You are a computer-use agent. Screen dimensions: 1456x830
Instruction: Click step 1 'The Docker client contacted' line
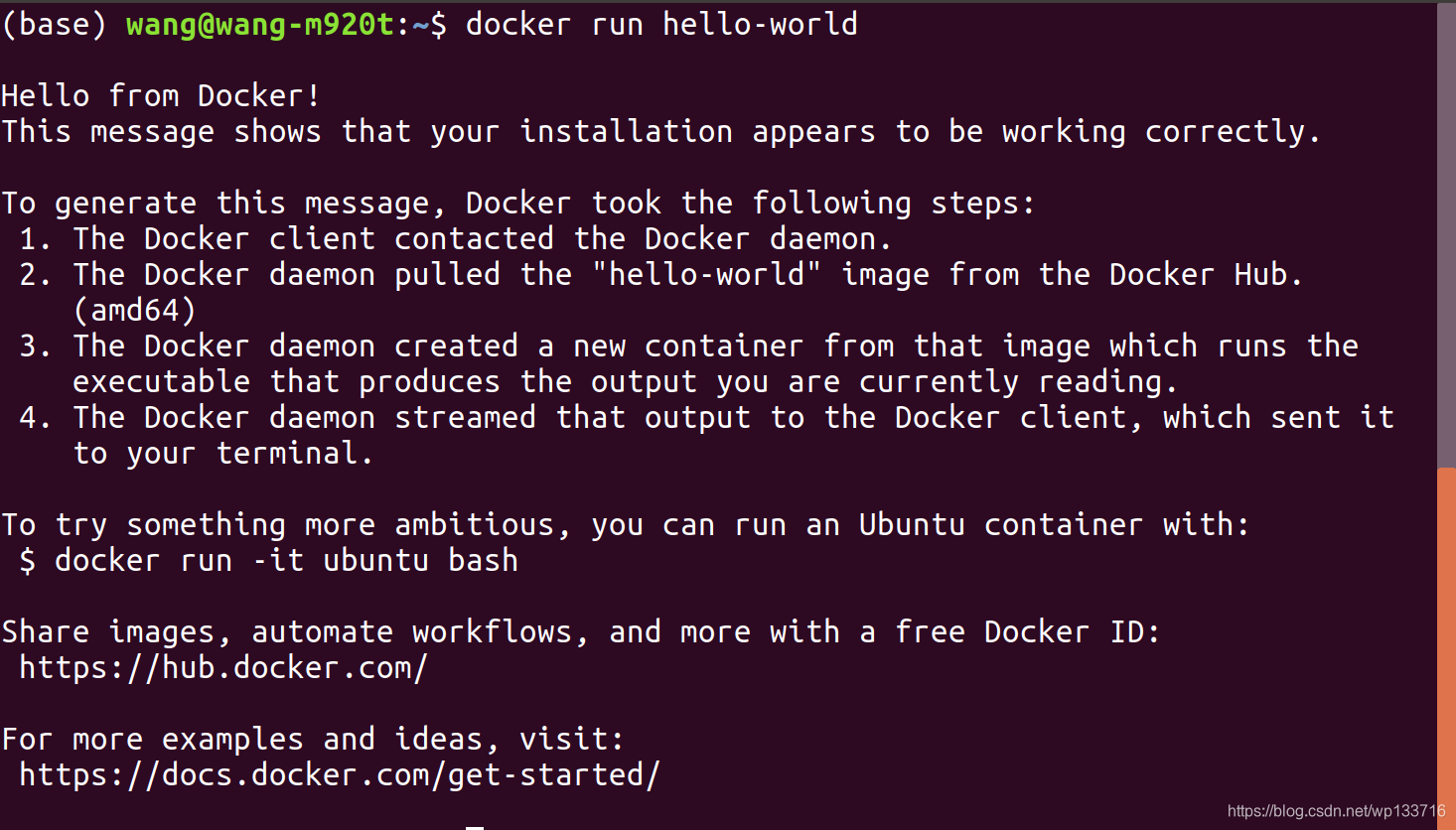coord(456,239)
